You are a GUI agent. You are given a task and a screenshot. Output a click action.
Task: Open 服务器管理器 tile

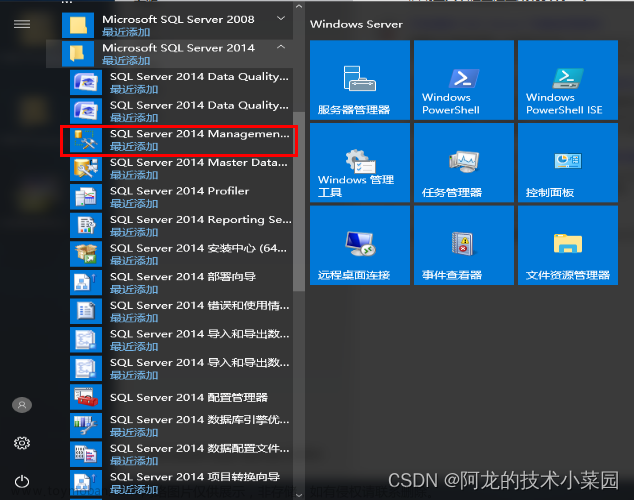360,80
